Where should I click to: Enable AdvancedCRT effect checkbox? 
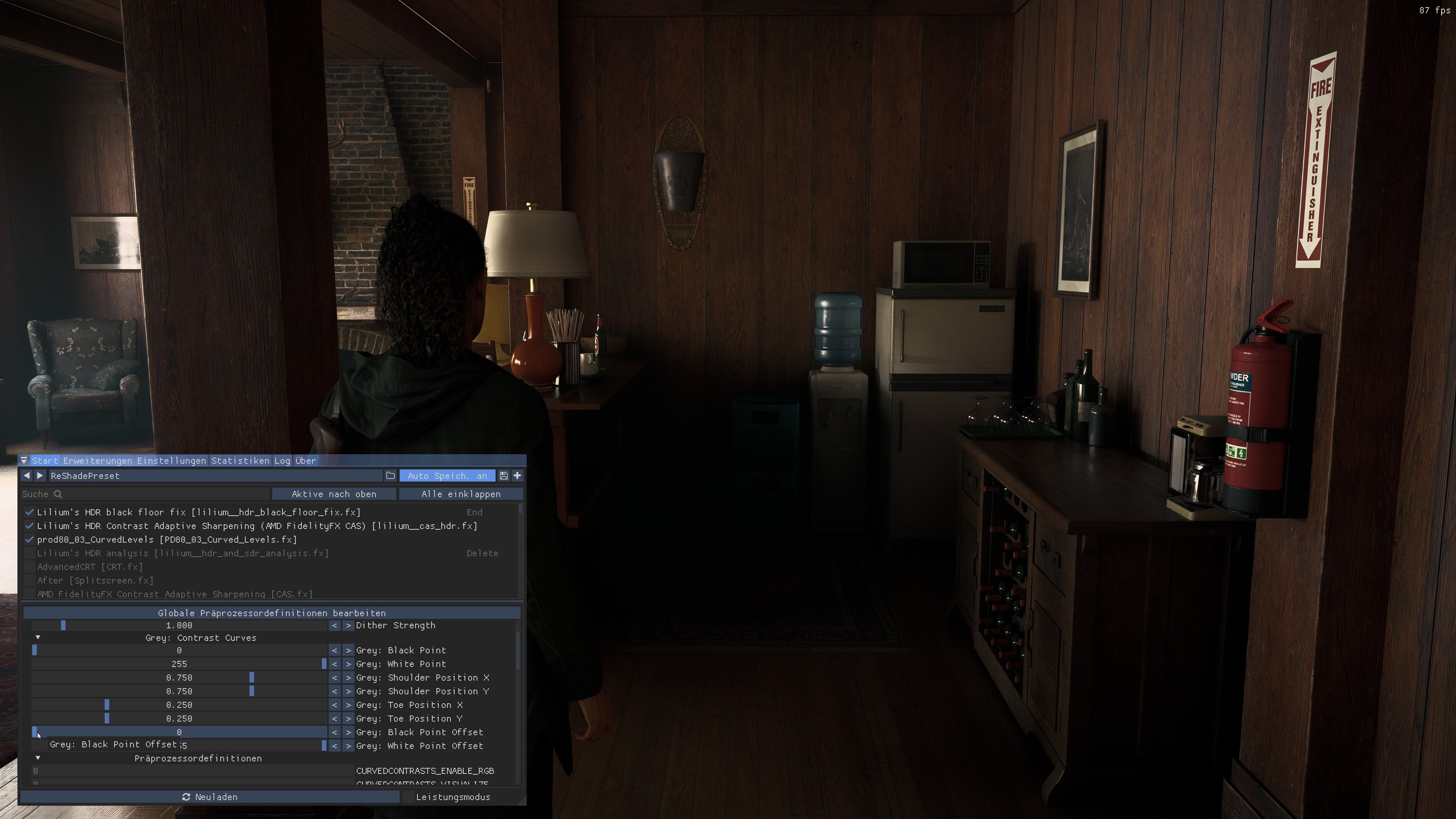coord(30,567)
